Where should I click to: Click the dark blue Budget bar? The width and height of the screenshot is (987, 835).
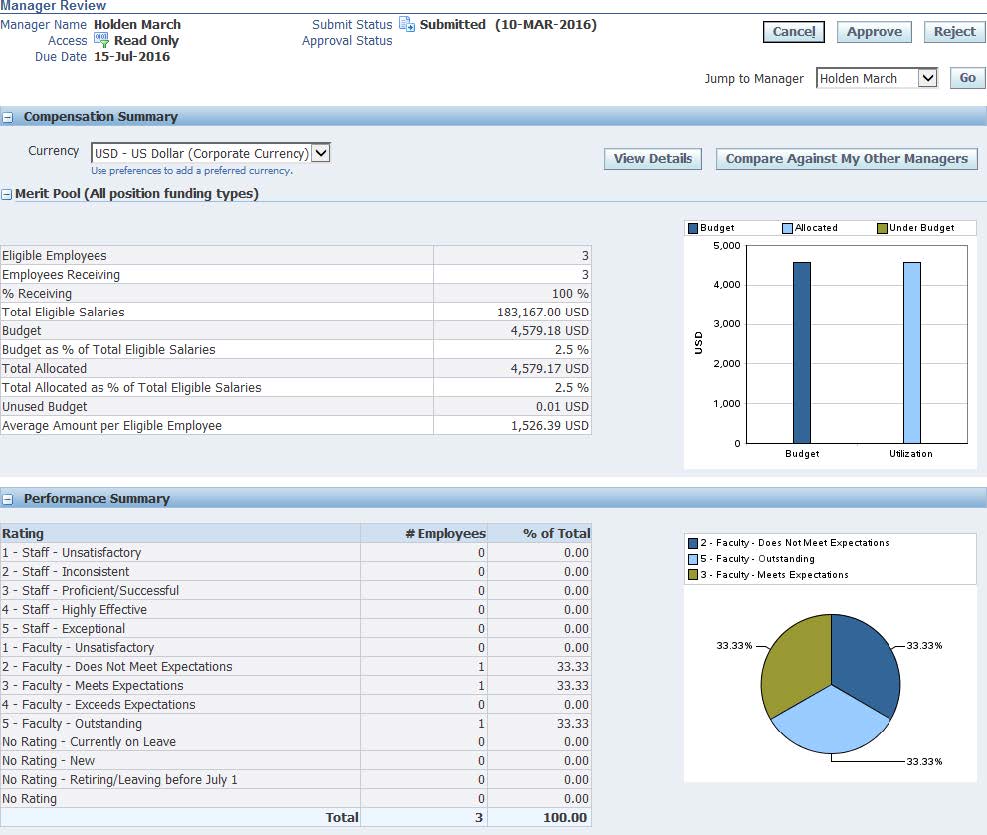click(801, 352)
